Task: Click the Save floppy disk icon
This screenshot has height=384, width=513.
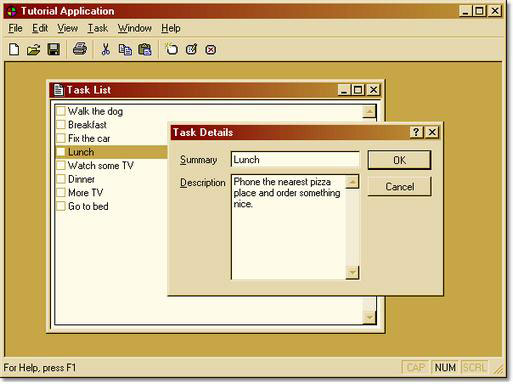Action: [54, 49]
